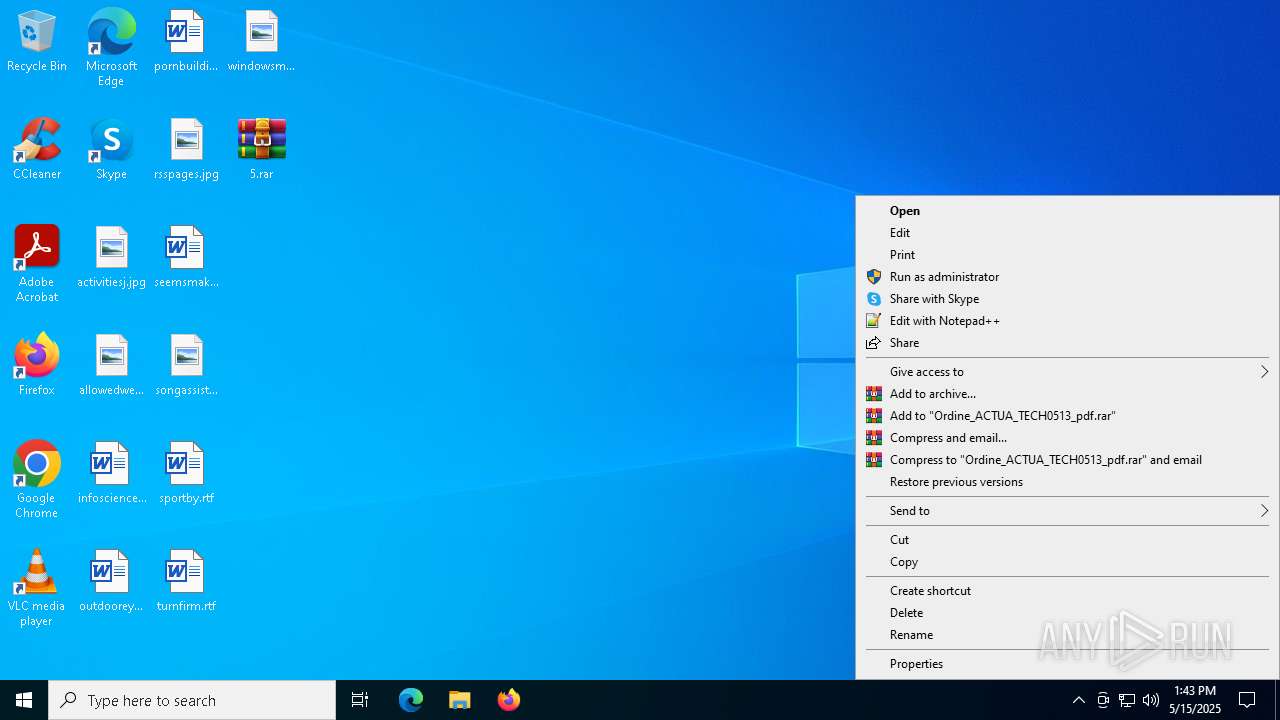Choose Edit in the context menu

pyautogui.click(x=1067, y=233)
